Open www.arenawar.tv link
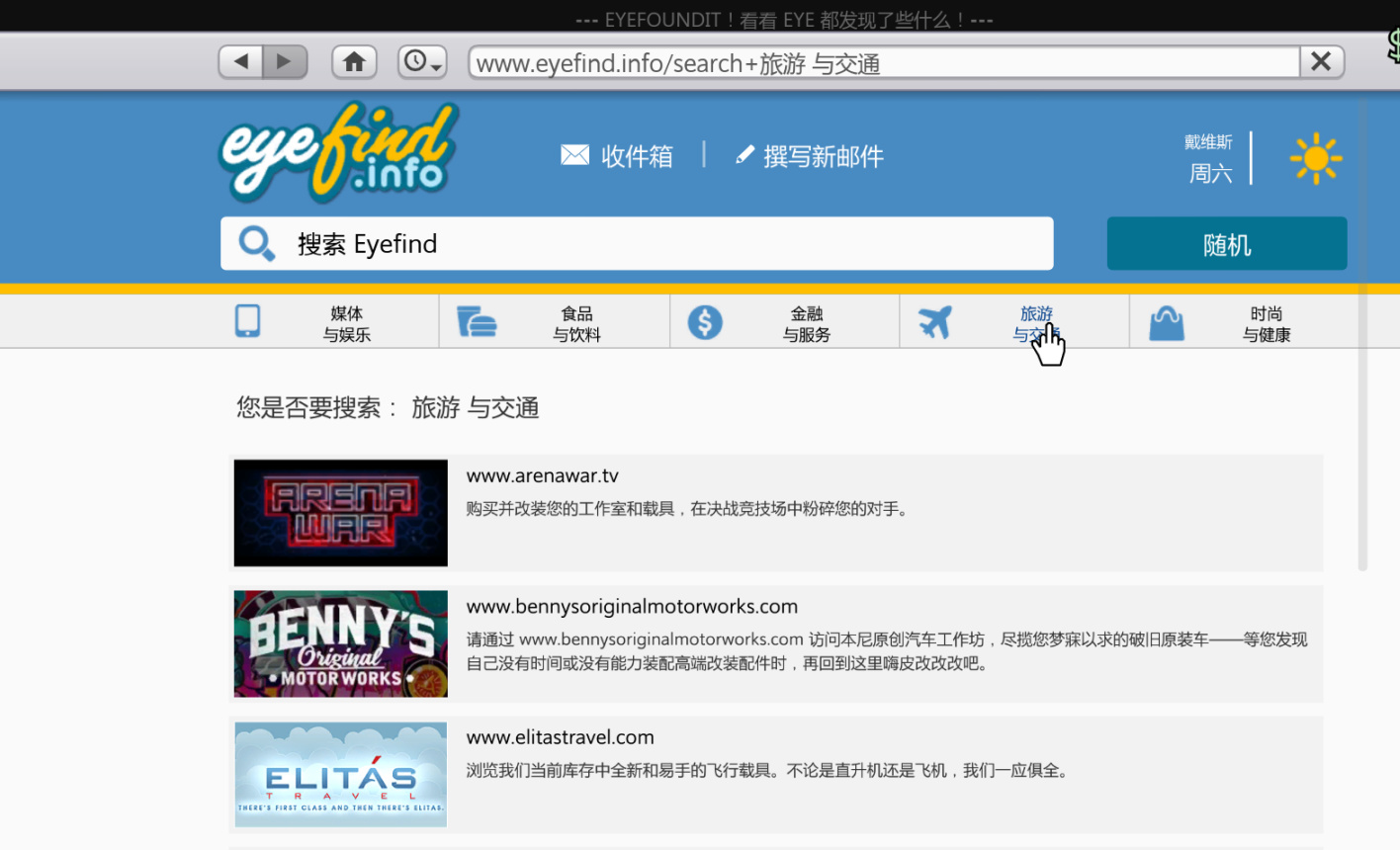The height and width of the screenshot is (850, 1400). coord(543,475)
